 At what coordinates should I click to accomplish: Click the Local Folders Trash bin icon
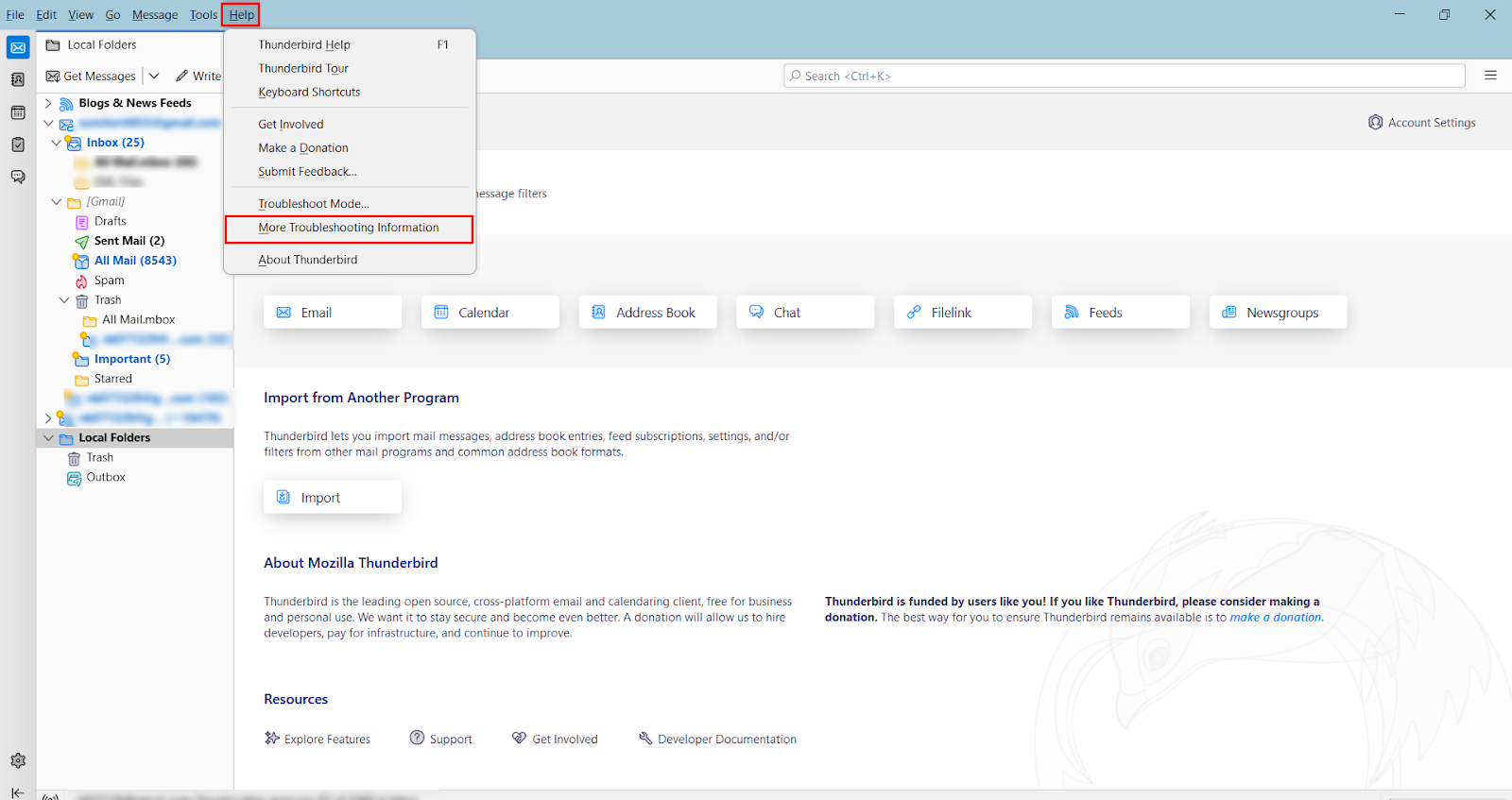coord(74,458)
